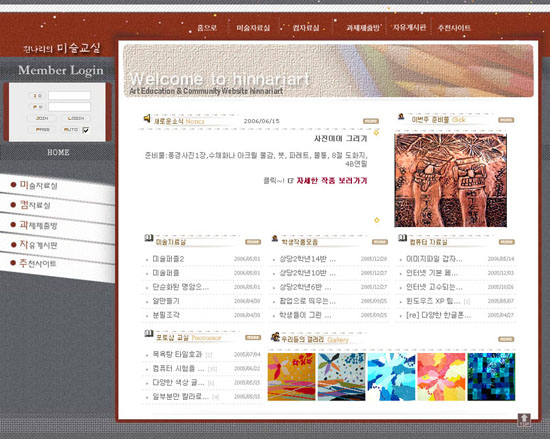Open more button in Notice section
This screenshot has height=439, width=550.
371,121
